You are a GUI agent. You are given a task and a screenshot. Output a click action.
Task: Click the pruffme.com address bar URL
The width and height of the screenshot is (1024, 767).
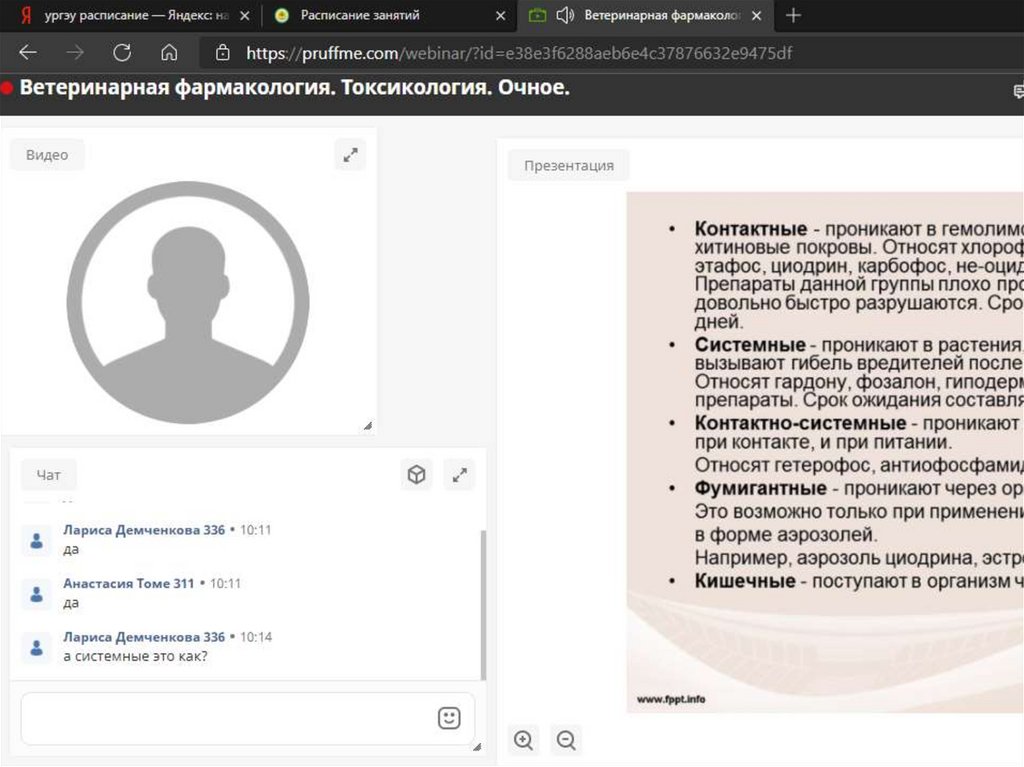click(x=519, y=53)
